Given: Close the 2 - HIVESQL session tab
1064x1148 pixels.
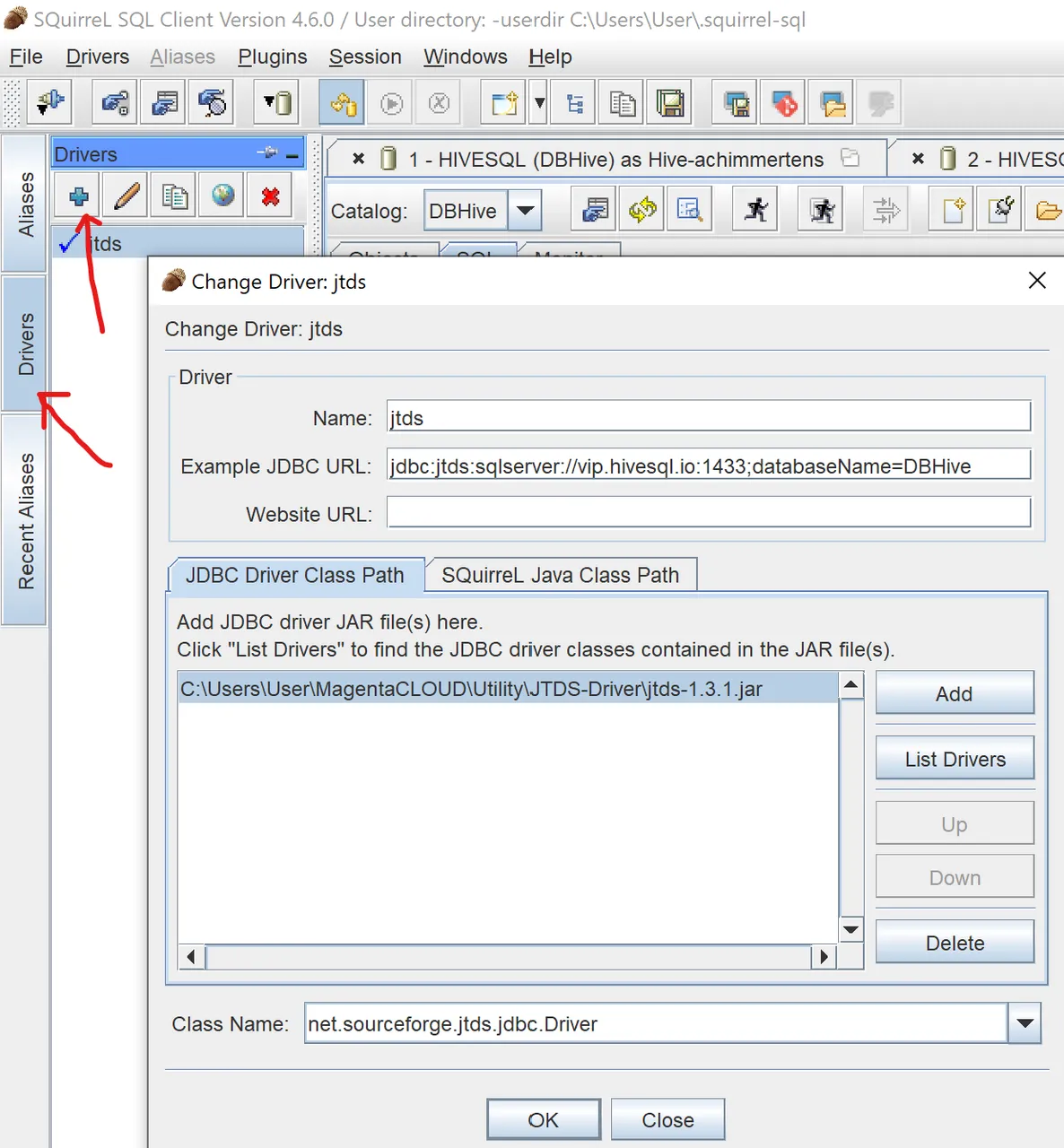Looking at the screenshot, I should coord(918,159).
